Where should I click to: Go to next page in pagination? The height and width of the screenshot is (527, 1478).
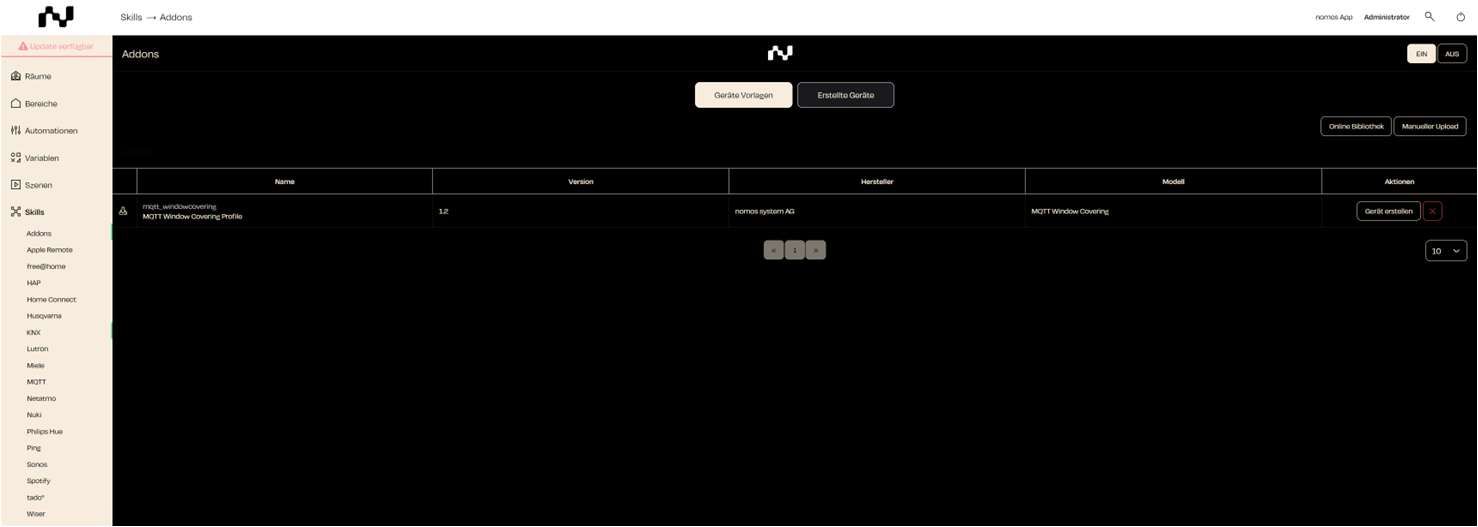click(x=816, y=250)
